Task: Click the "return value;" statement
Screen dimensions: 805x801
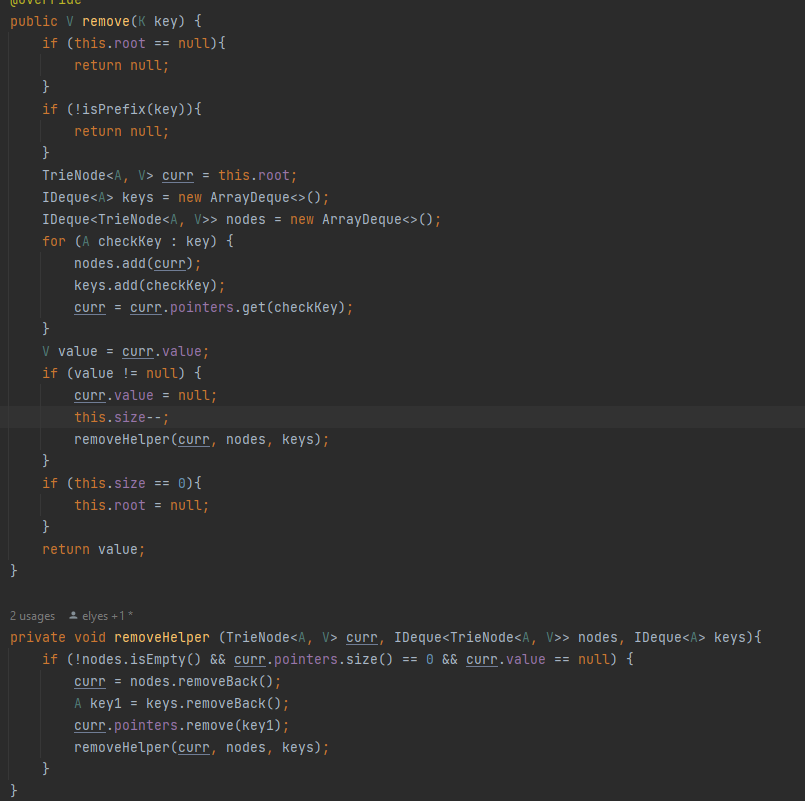Action: [93, 549]
